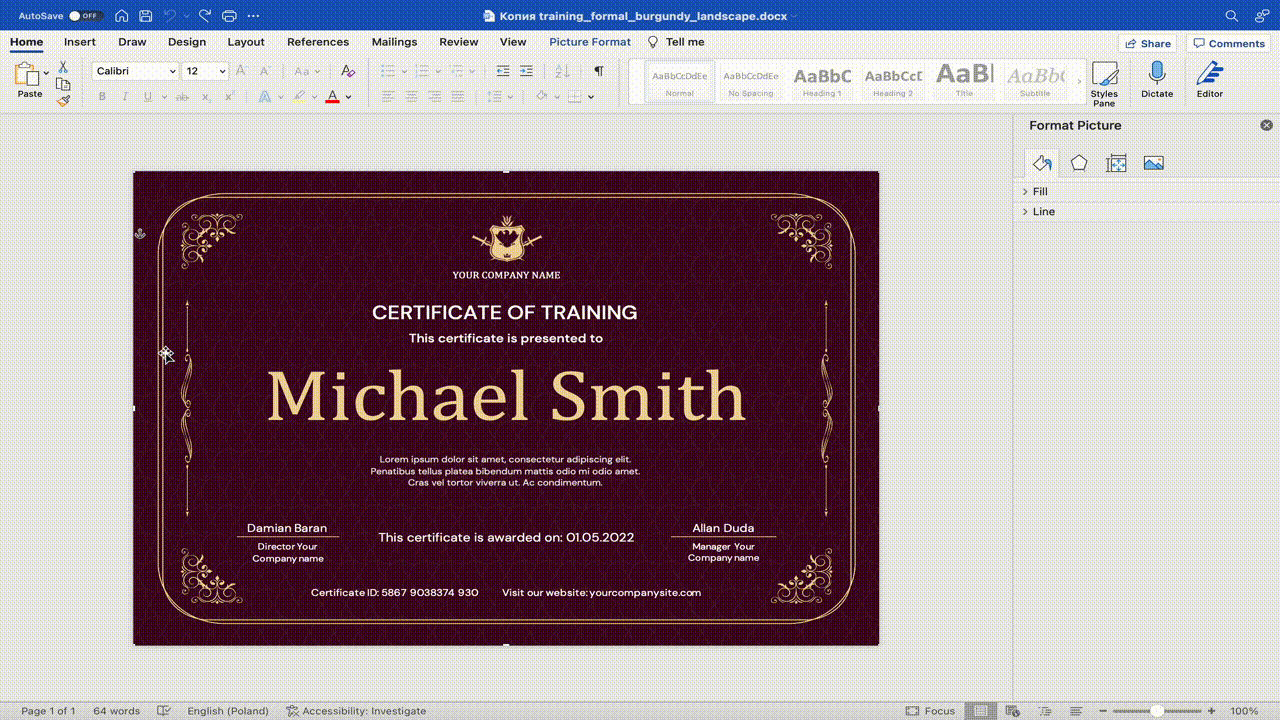Expand the styles gallery arrow

pyautogui.click(x=1079, y=81)
